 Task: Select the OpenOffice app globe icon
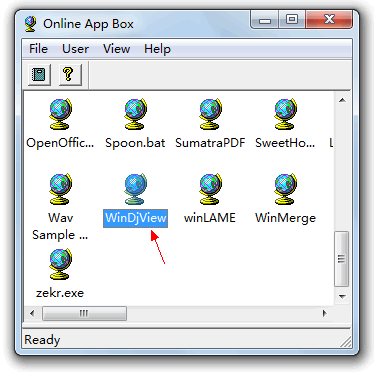click(x=60, y=114)
